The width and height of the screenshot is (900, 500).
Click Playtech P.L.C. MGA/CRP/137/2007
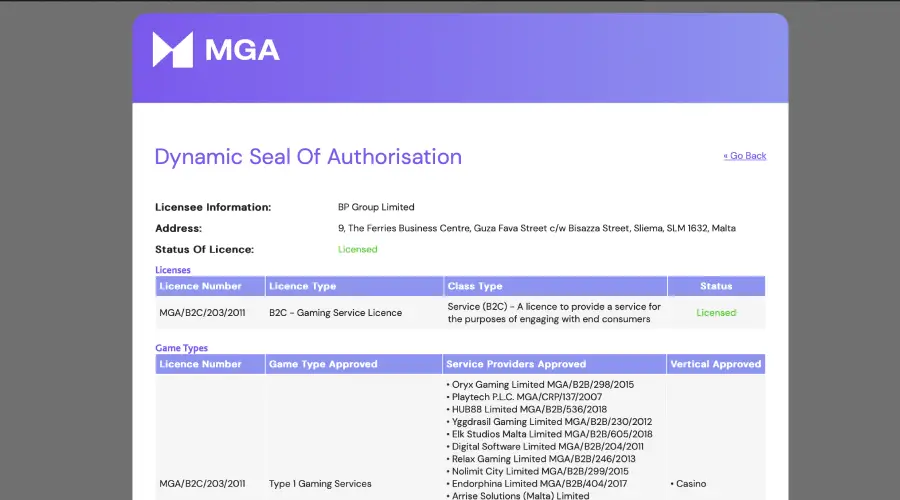[x=524, y=397]
